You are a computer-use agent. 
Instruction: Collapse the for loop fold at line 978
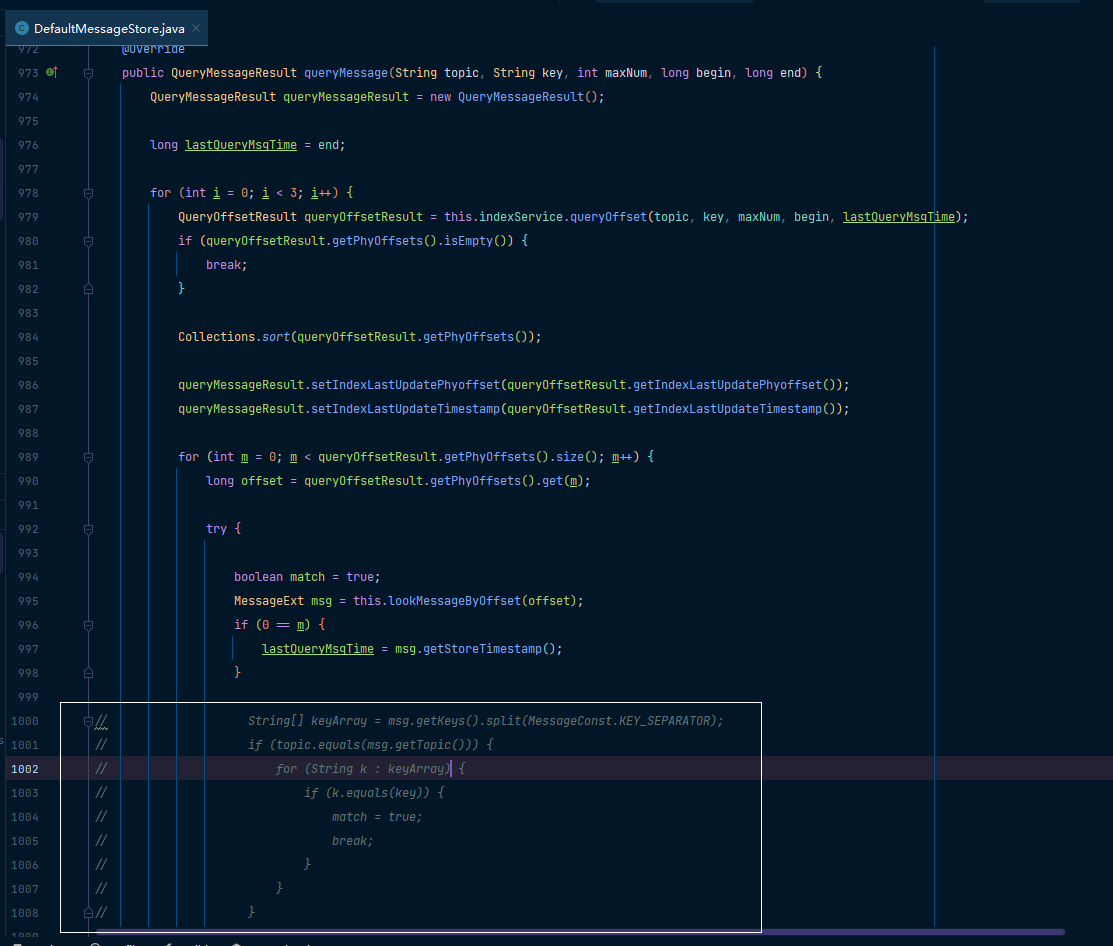[89, 193]
